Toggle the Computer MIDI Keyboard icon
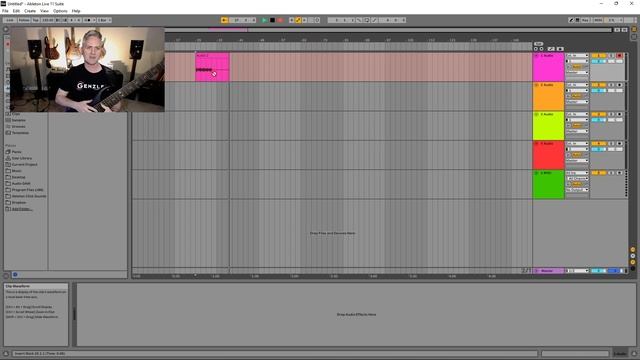Viewport: 640px width, 360px height. [x=578, y=20]
